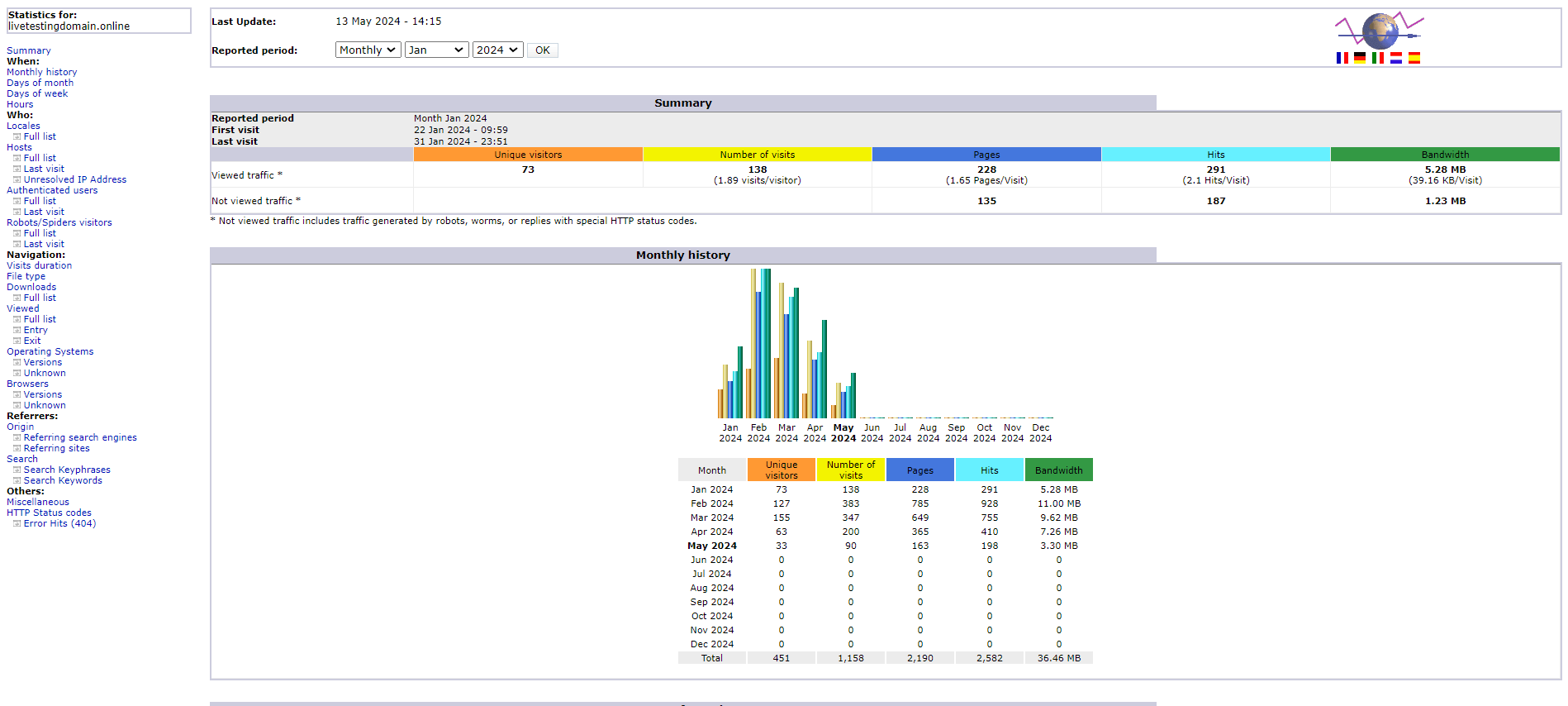Open the 2024 year dropdown
Viewport: 1568px width, 706px height.
click(x=497, y=50)
